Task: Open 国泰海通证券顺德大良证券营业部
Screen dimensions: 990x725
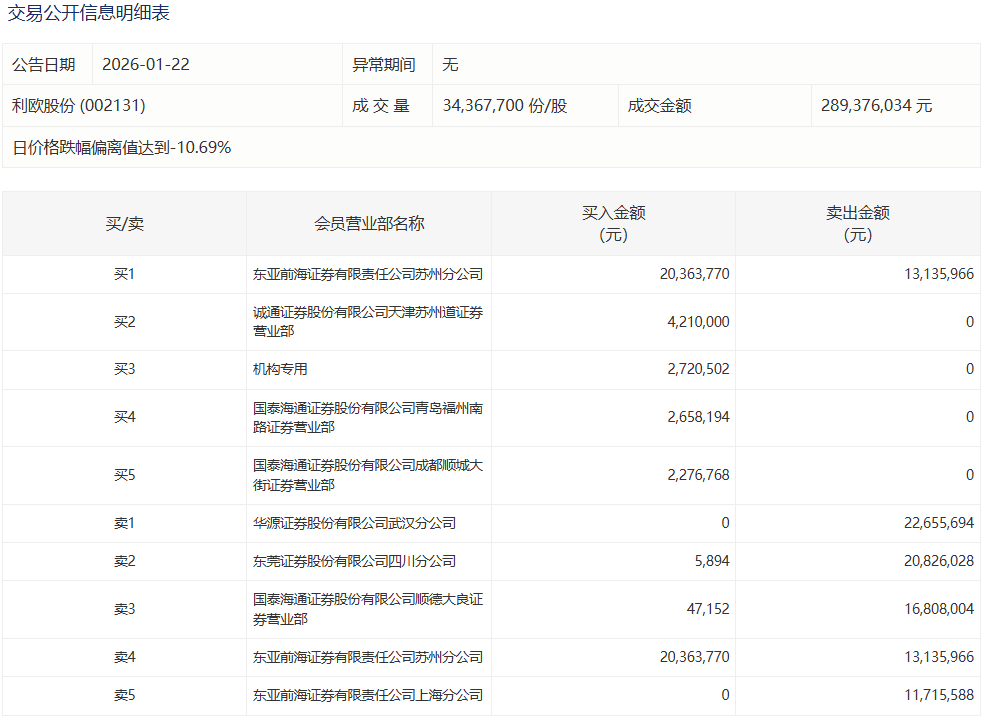Action: tap(368, 610)
